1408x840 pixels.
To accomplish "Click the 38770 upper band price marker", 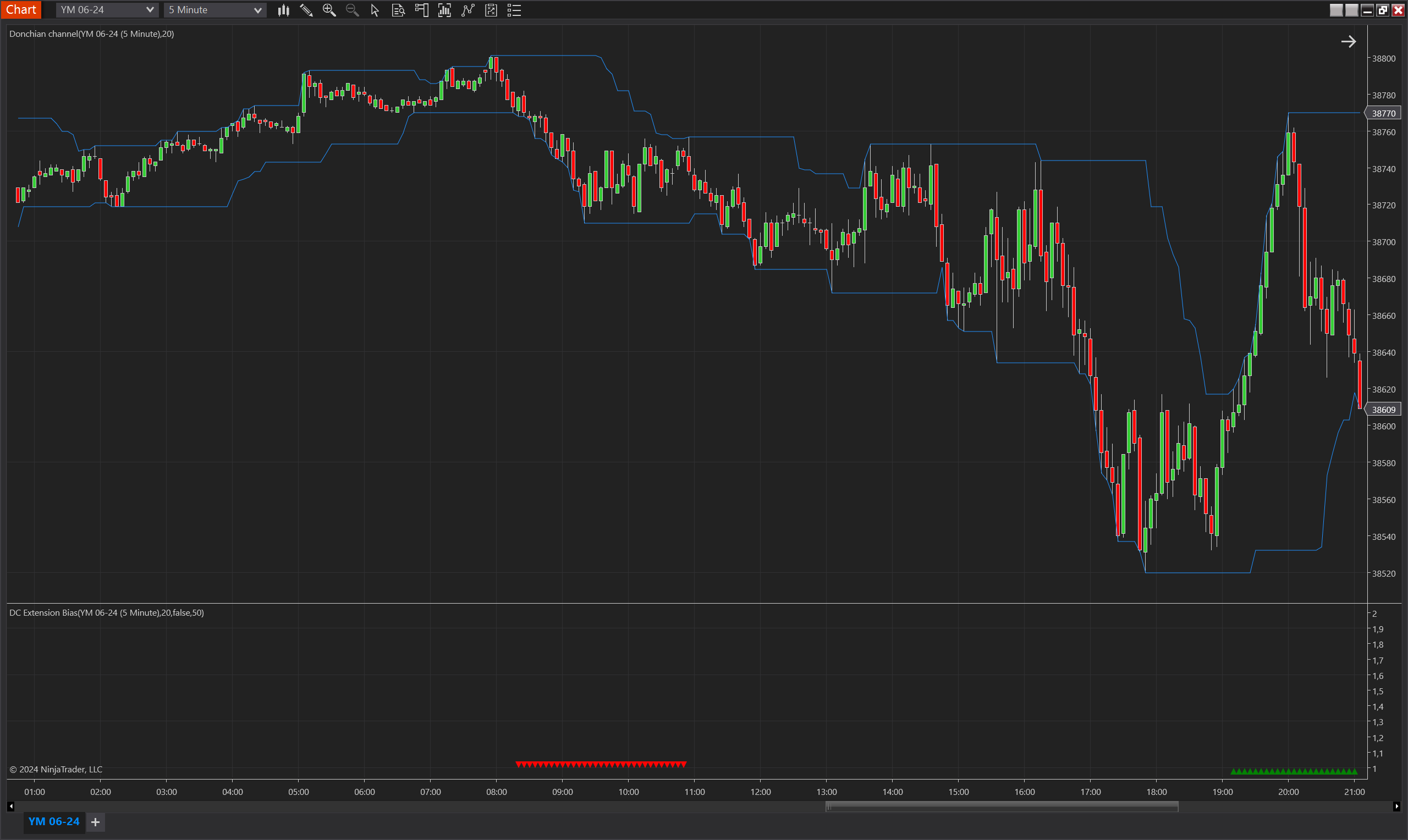I will pyautogui.click(x=1383, y=113).
